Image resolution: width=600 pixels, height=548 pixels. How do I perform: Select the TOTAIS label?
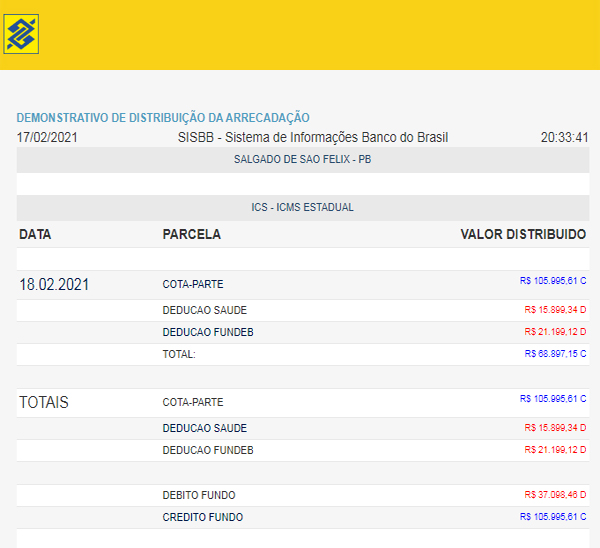pos(44,403)
